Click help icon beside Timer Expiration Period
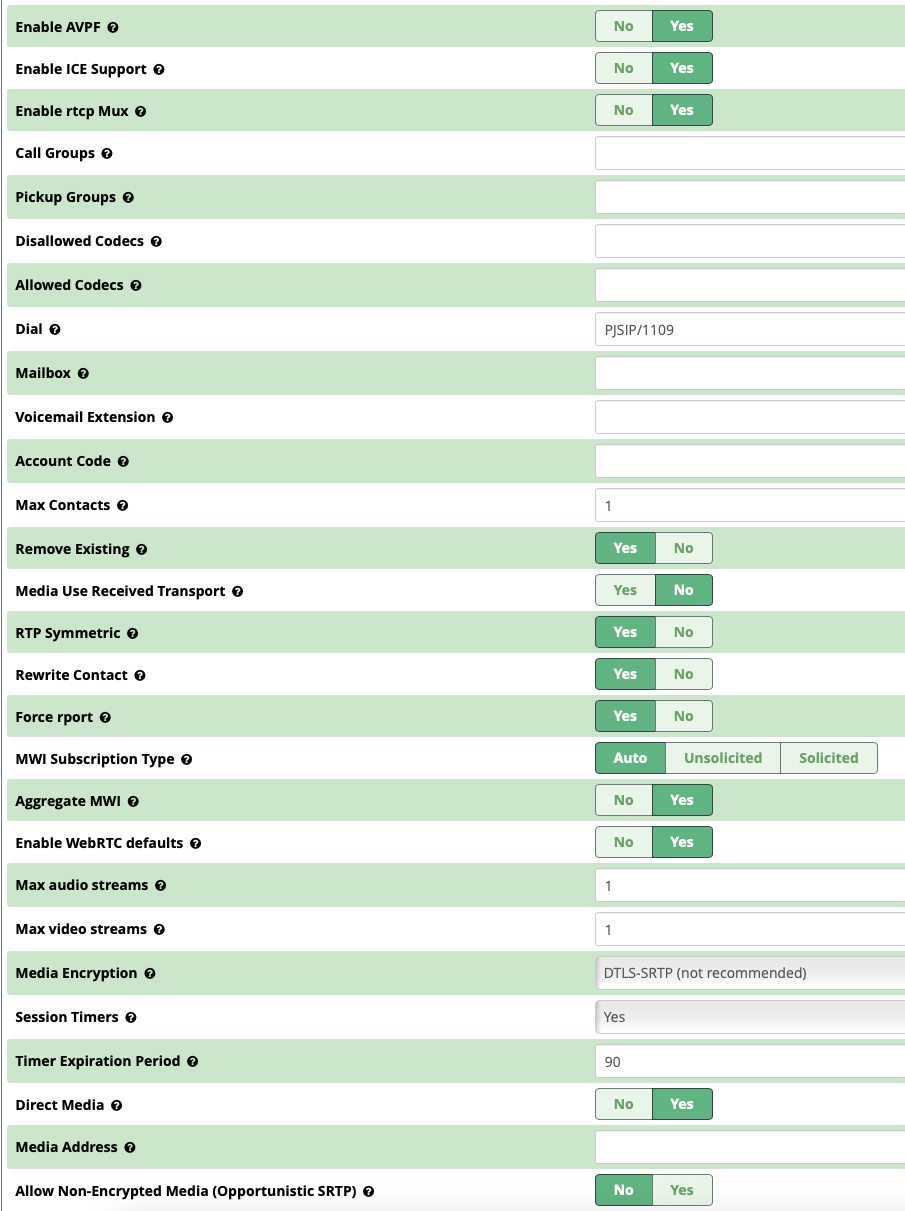 [192, 1062]
